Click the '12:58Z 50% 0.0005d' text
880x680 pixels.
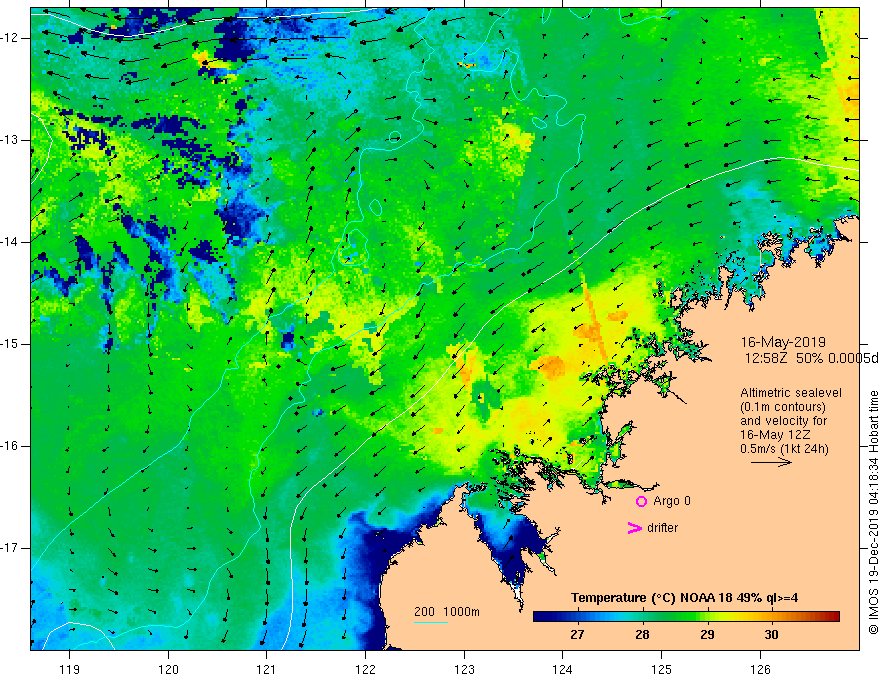click(812, 358)
